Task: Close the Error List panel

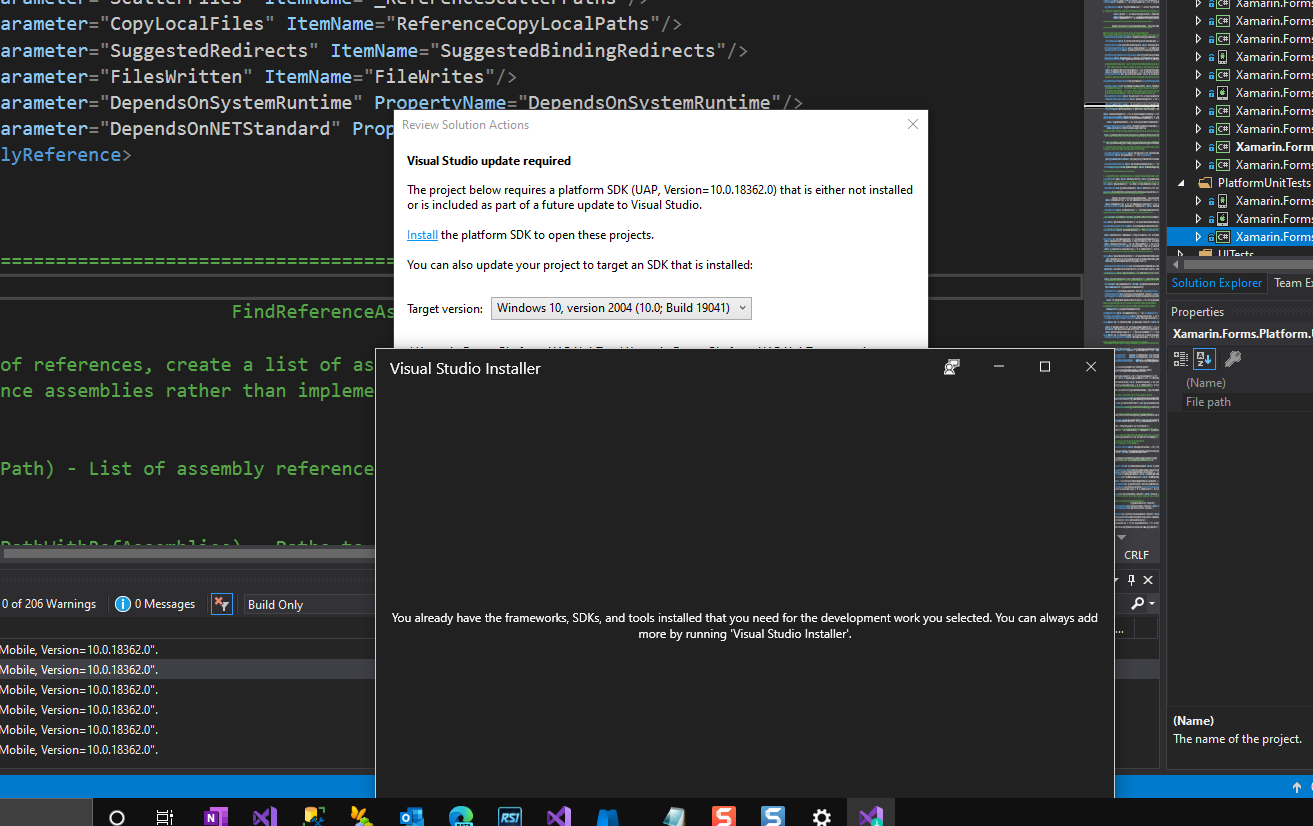Action: pyautogui.click(x=1148, y=580)
